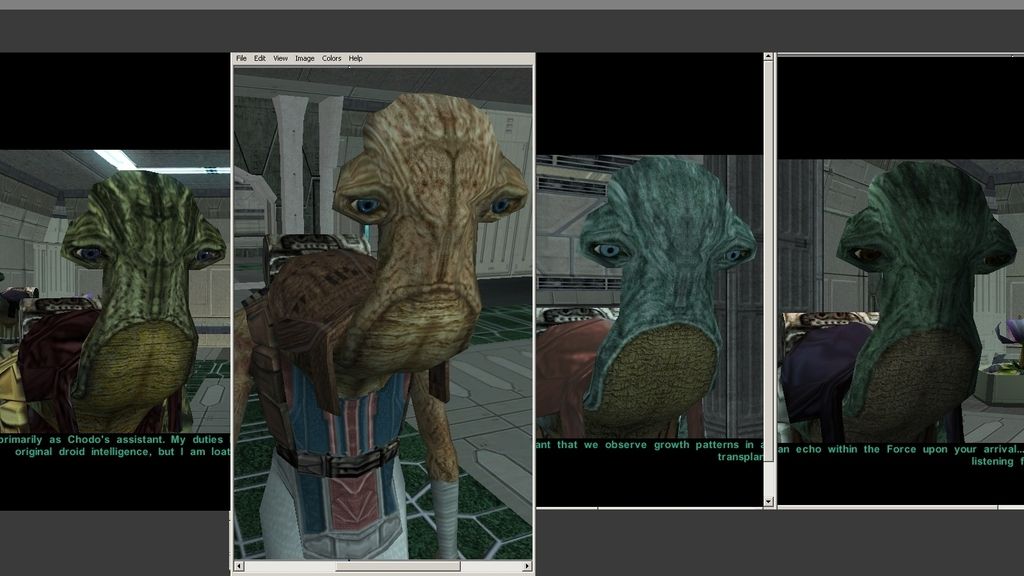Click the dialogue text about echo within the Force
Viewport: 1024px width, 576px height.
click(890, 449)
